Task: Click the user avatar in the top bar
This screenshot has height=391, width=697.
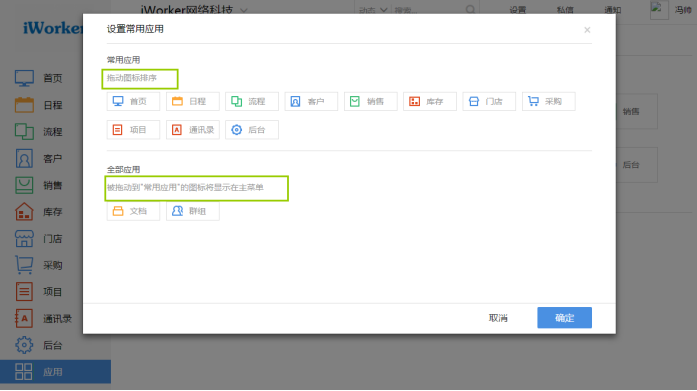Action: point(659,10)
